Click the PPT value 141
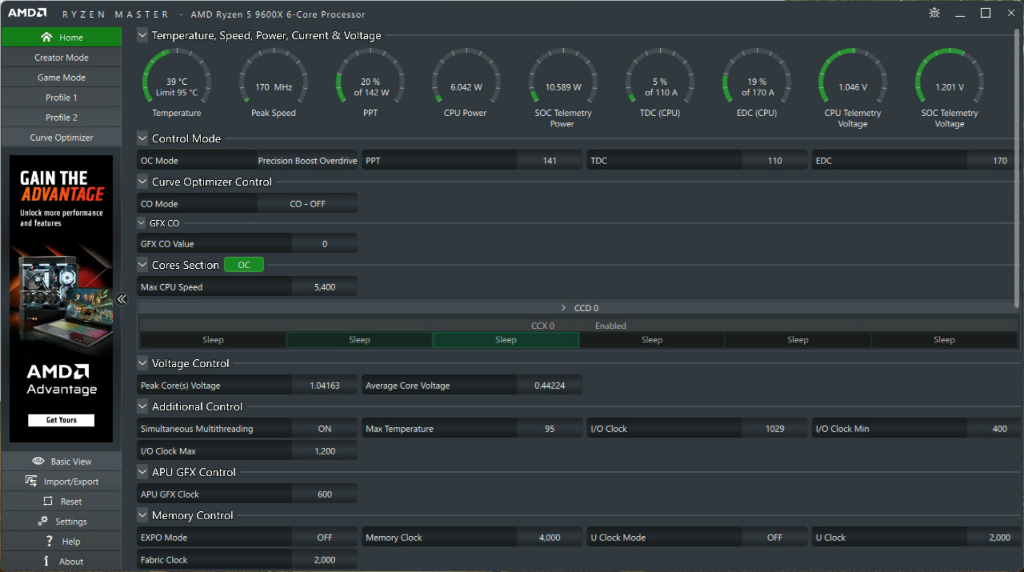 (549, 161)
